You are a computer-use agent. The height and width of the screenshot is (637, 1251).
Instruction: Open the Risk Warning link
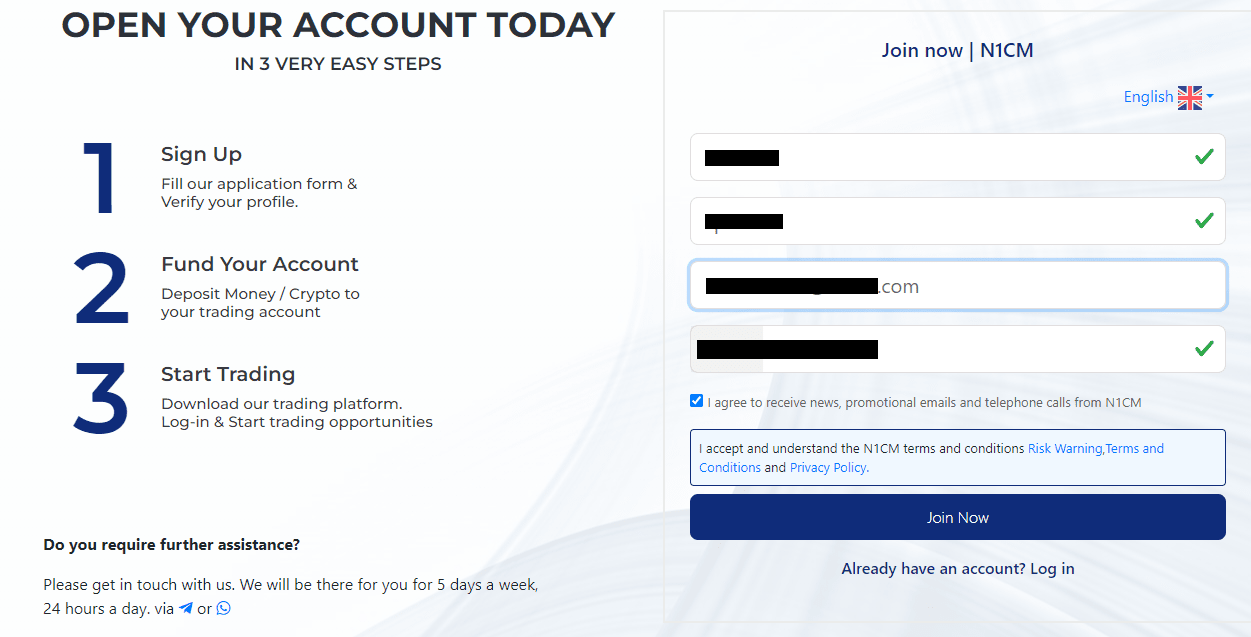[x=1065, y=449]
